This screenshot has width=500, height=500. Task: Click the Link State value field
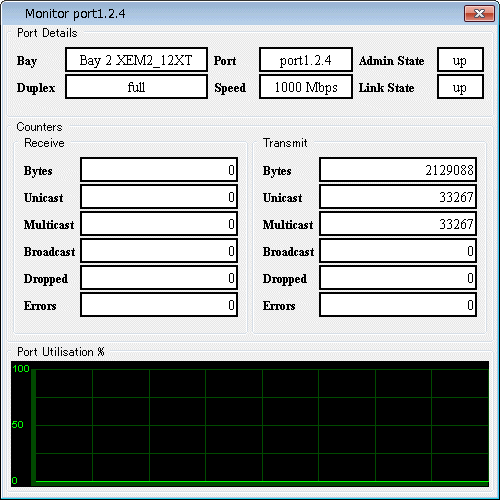tap(460, 87)
